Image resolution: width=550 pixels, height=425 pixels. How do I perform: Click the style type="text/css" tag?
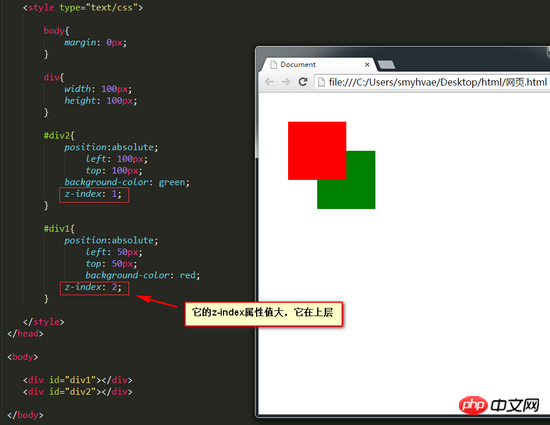[x=83, y=7]
